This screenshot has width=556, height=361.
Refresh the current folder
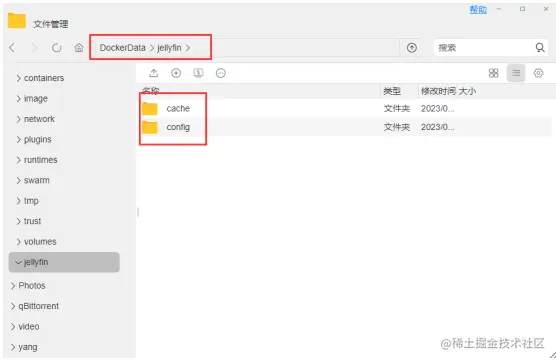(x=57, y=48)
